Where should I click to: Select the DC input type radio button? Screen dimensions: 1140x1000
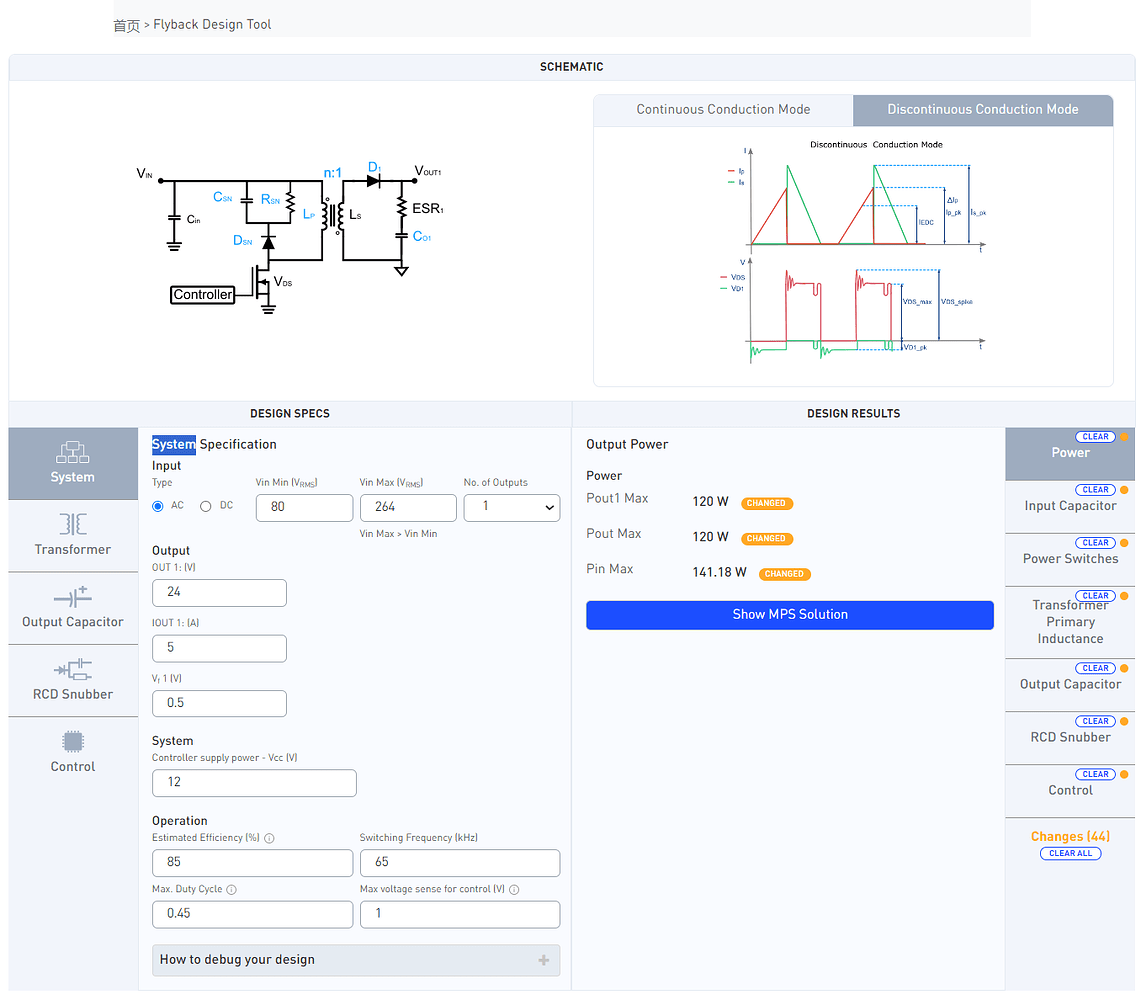click(207, 505)
